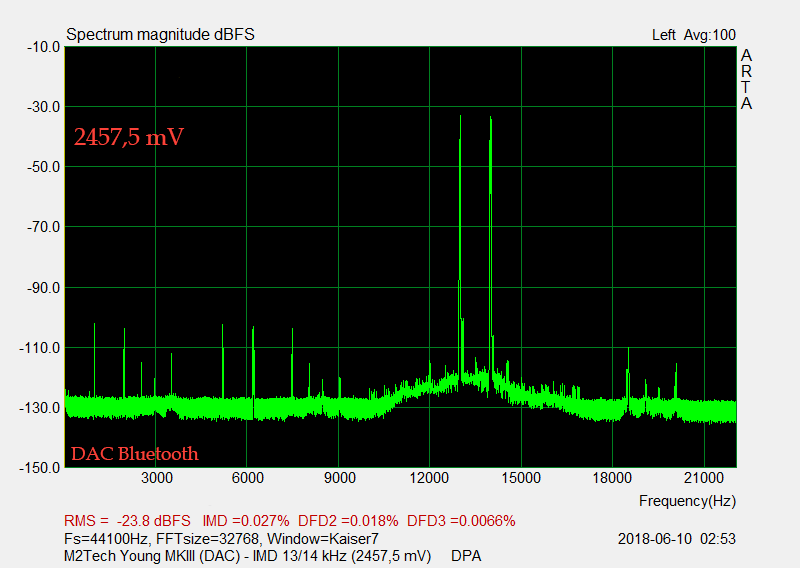Image resolution: width=800 pixels, height=568 pixels.
Task: Click the red 'DAC Bluetooth' annotation
Action: coord(134,454)
